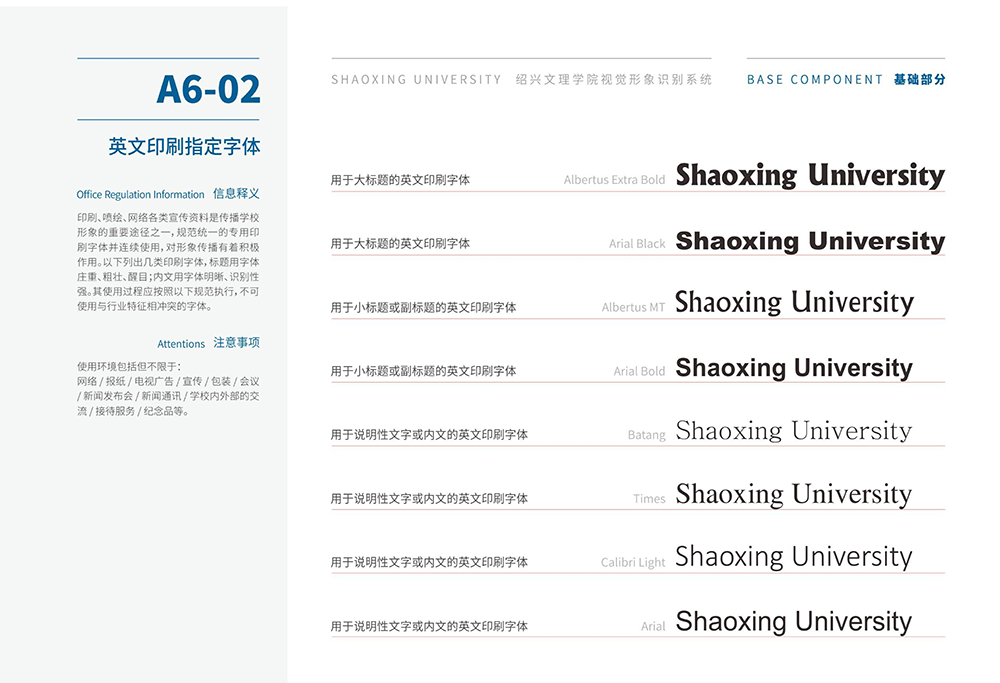Click SHAOXING UNIVERSITY in the top header
The height and width of the screenshot is (683, 1000).
[416, 80]
